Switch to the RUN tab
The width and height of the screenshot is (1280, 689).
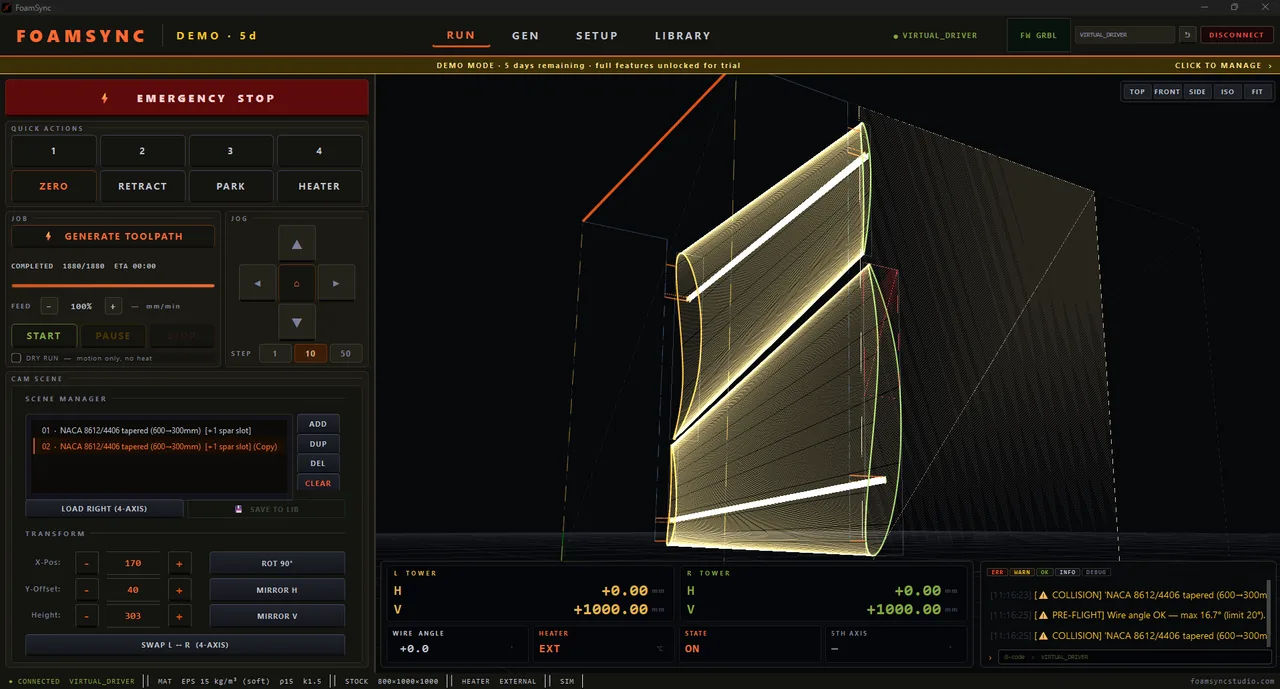click(x=461, y=35)
